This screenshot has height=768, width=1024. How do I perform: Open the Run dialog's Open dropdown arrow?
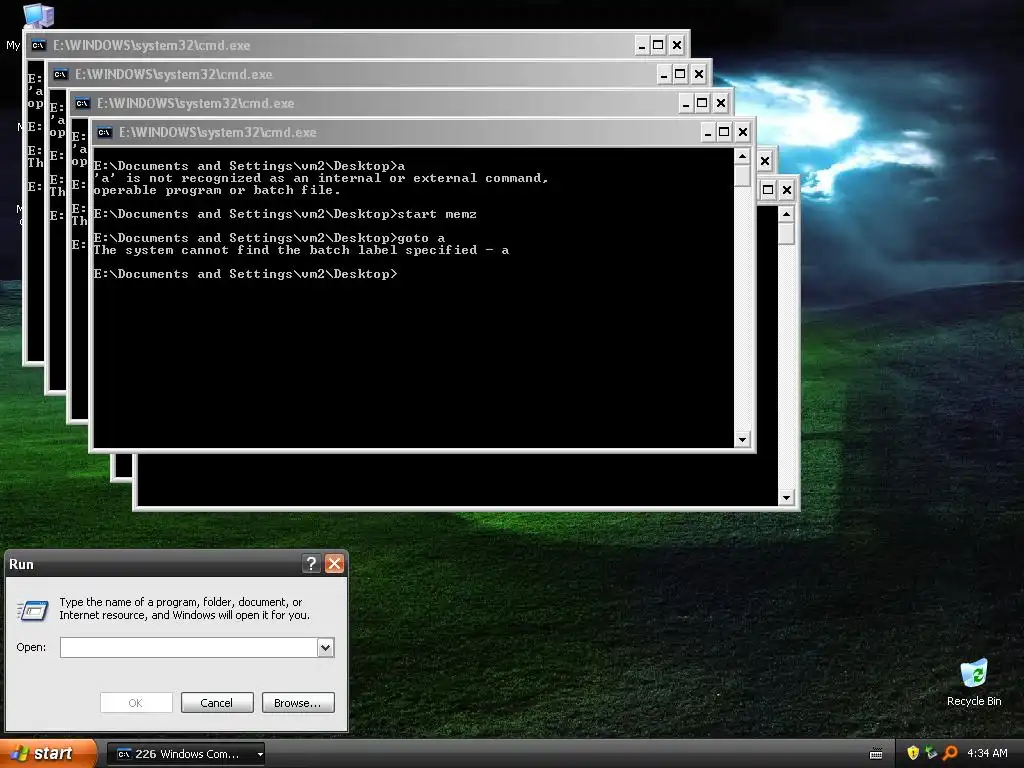click(x=325, y=647)
